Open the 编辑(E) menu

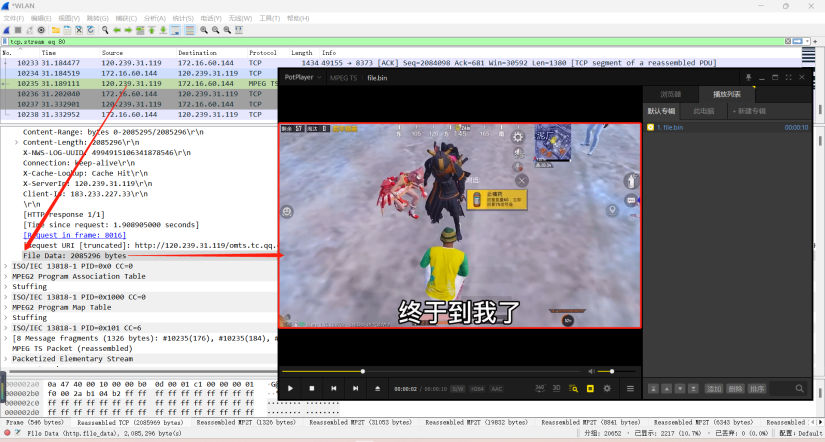pyautogui.click(x=41, y=18)
